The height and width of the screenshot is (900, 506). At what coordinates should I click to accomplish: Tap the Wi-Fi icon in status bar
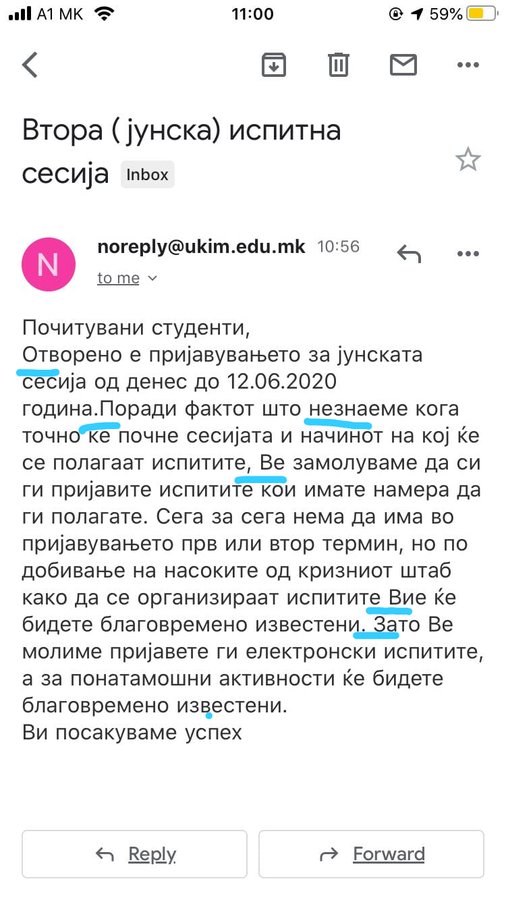click(x=104, y=14)
